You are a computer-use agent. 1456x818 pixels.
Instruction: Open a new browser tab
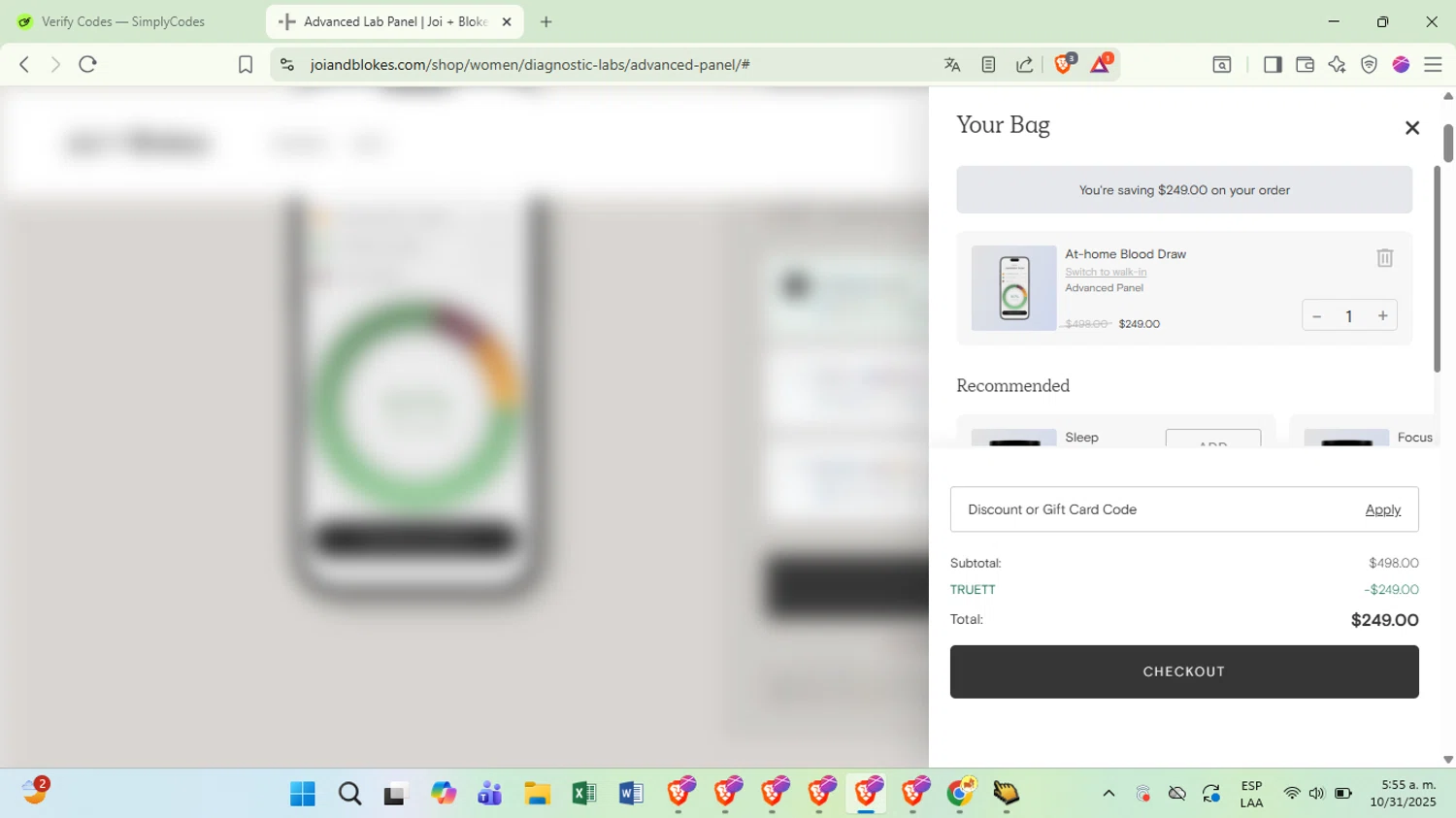(546, 21)
